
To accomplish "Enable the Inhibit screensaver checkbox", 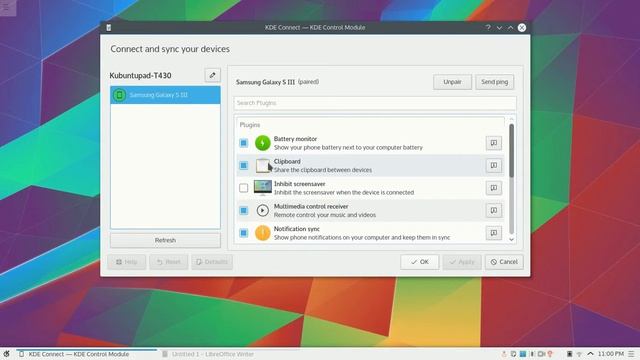I will [244, 188].
